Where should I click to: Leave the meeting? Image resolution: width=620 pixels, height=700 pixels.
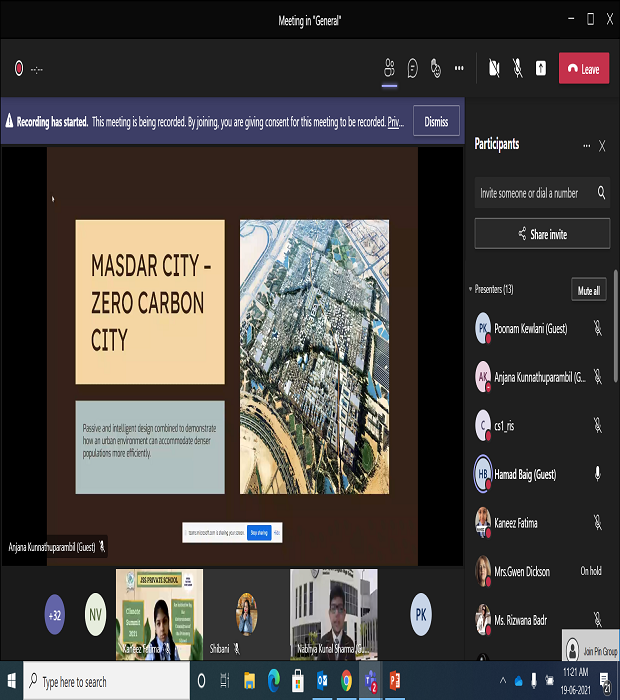coord(584,68)
